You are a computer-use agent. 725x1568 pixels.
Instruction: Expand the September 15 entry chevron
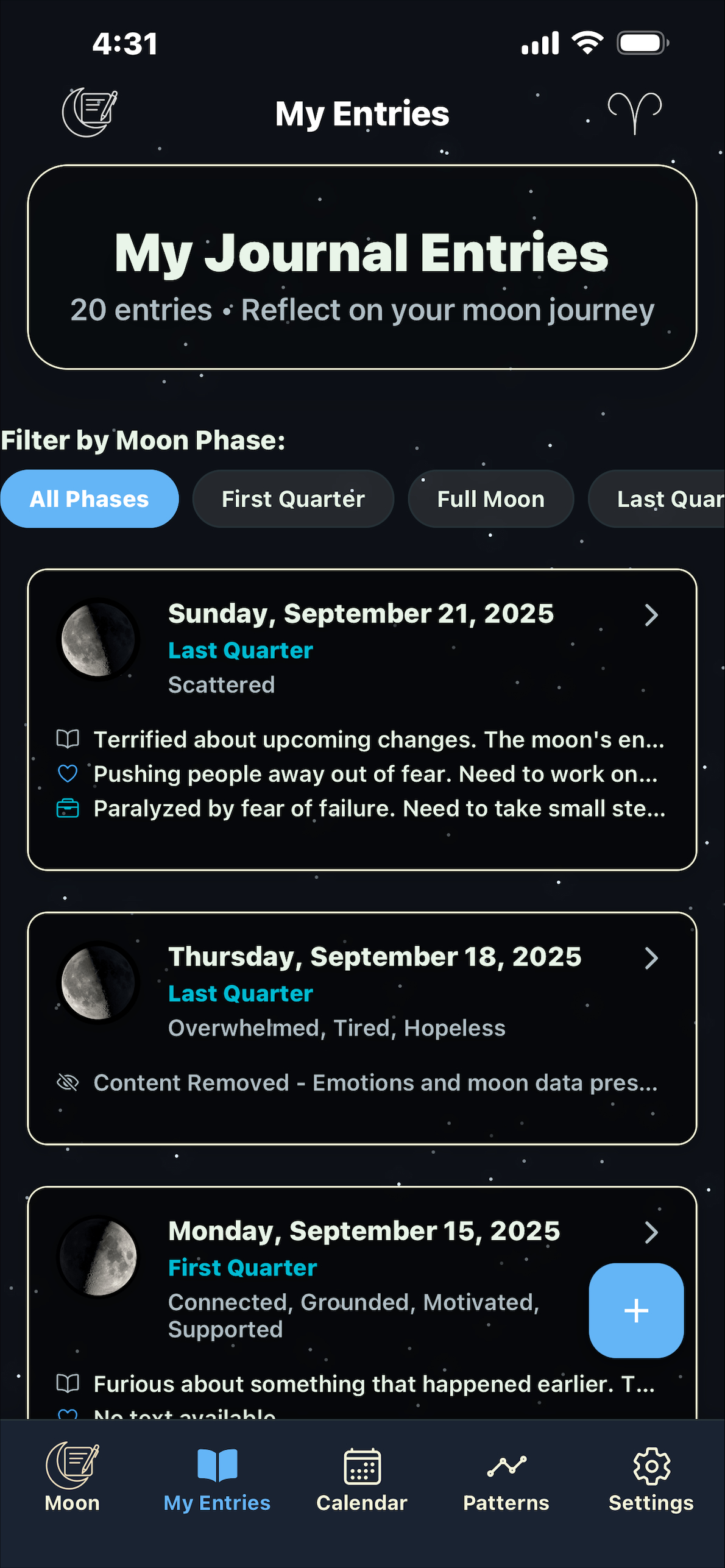pos(651,1232)
